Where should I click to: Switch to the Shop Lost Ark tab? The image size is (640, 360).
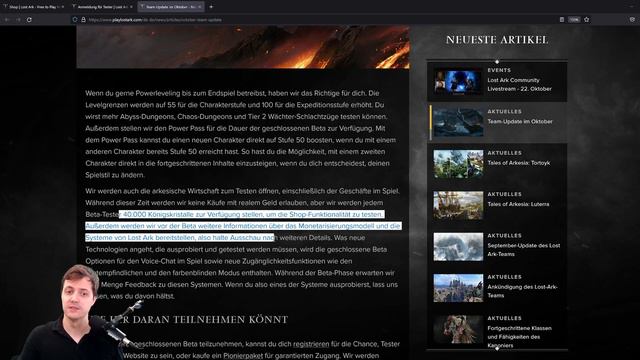(33, 7)
